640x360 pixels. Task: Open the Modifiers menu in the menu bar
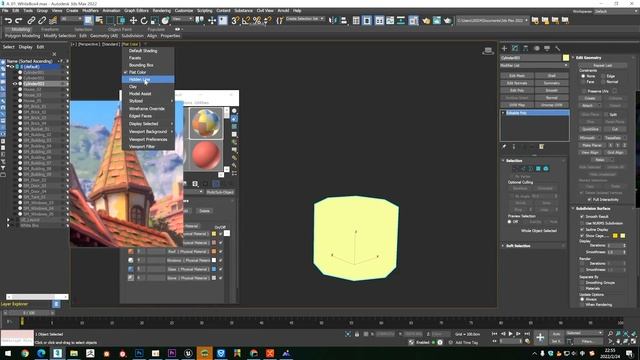coord(90,11)
